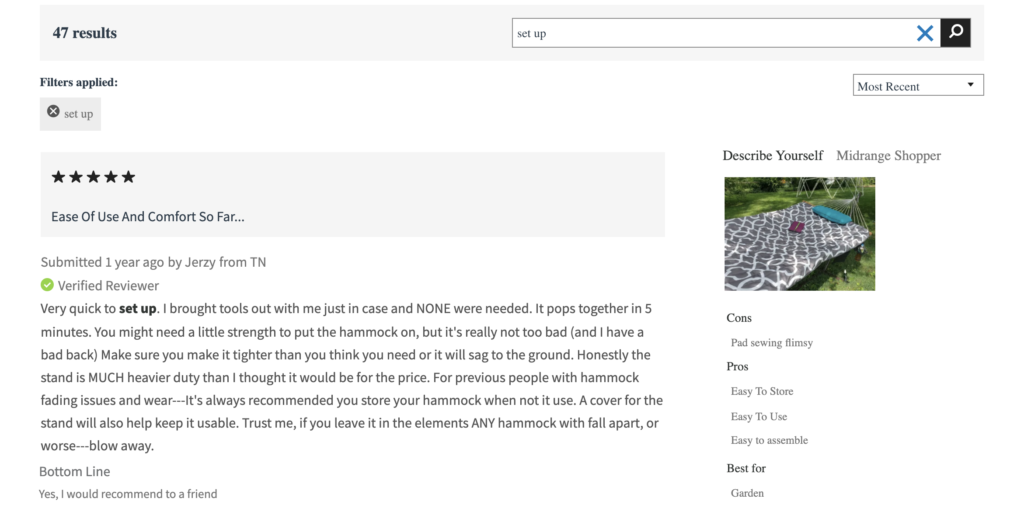This screenshot has height=519, width=1024.
Task: Open the hammock review photo
Action: [x=799, y=234]
